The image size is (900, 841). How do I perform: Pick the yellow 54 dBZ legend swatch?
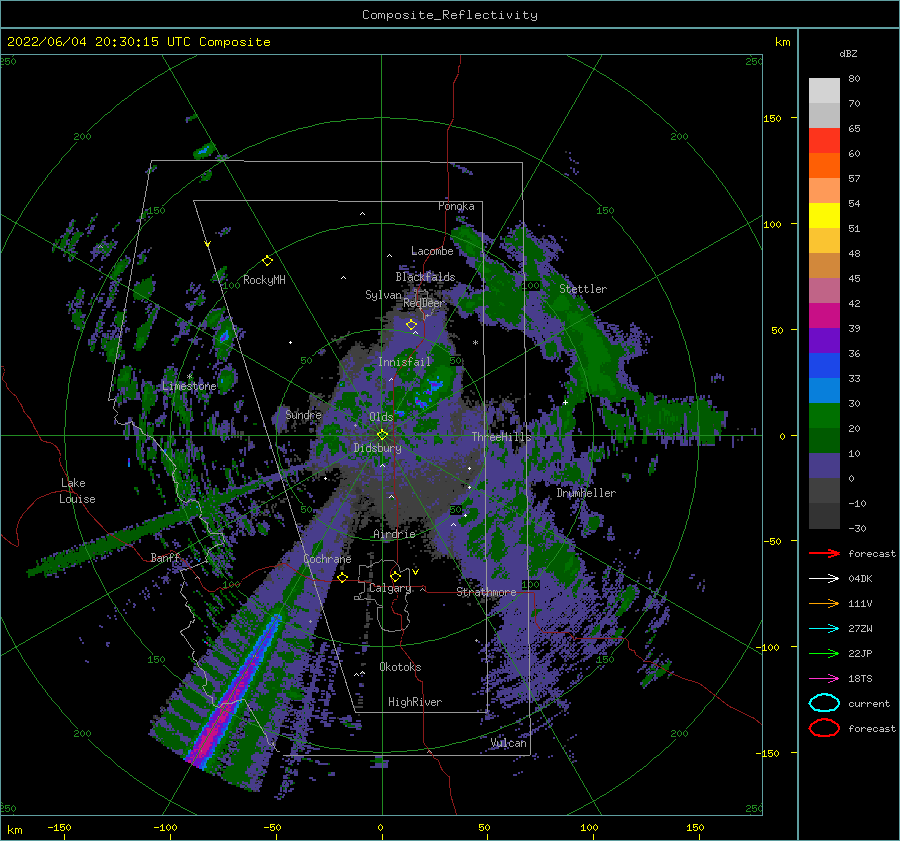(824, 215)
